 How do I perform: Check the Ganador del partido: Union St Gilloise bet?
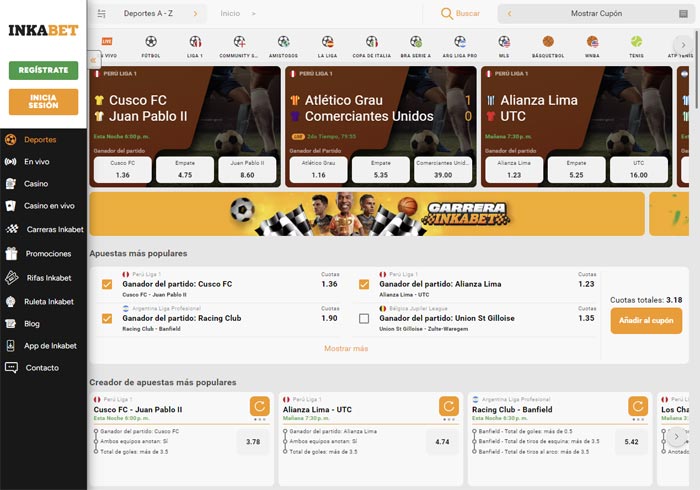(x=364, y=319)
